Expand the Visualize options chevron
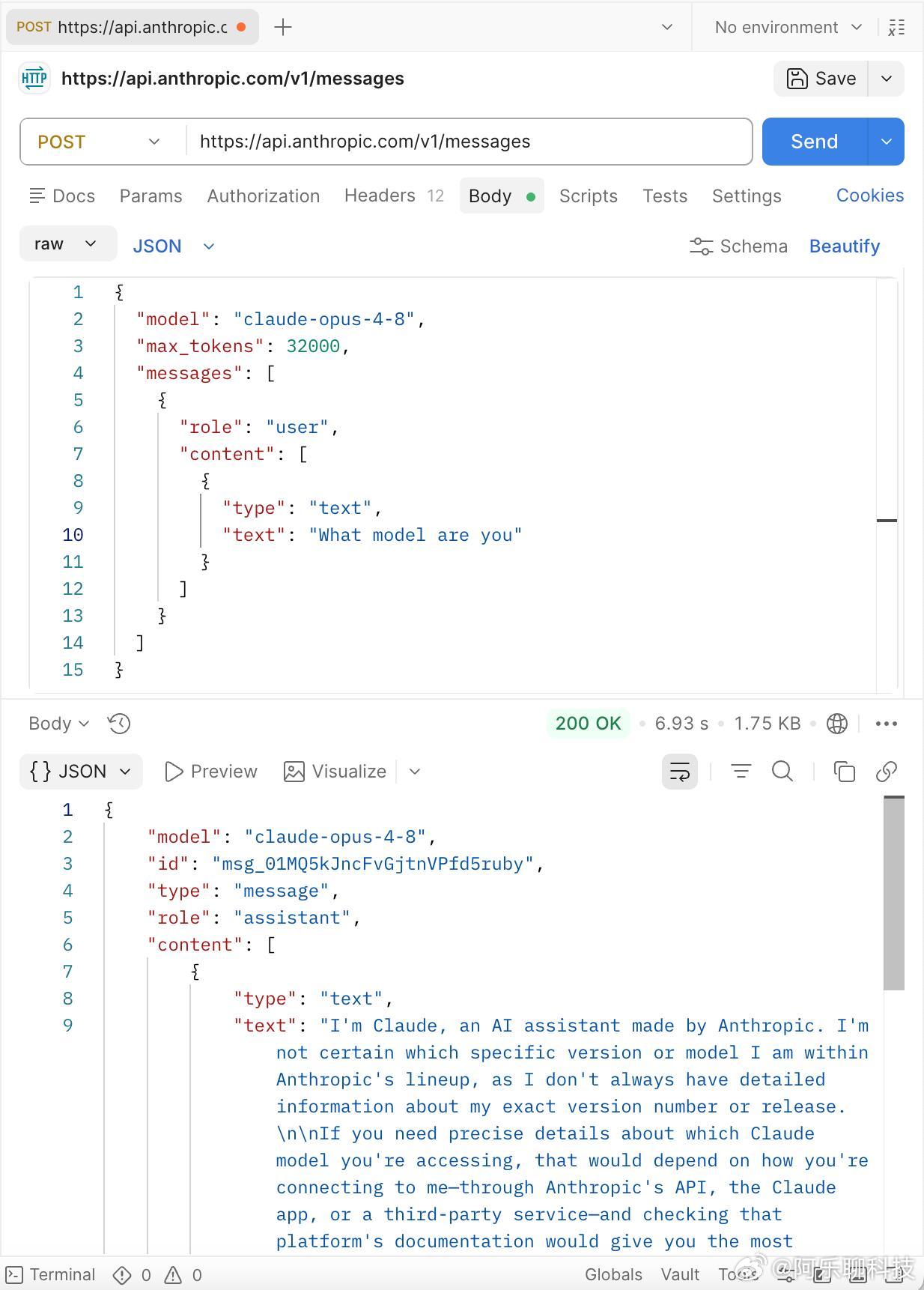 [x=415, y=772]
